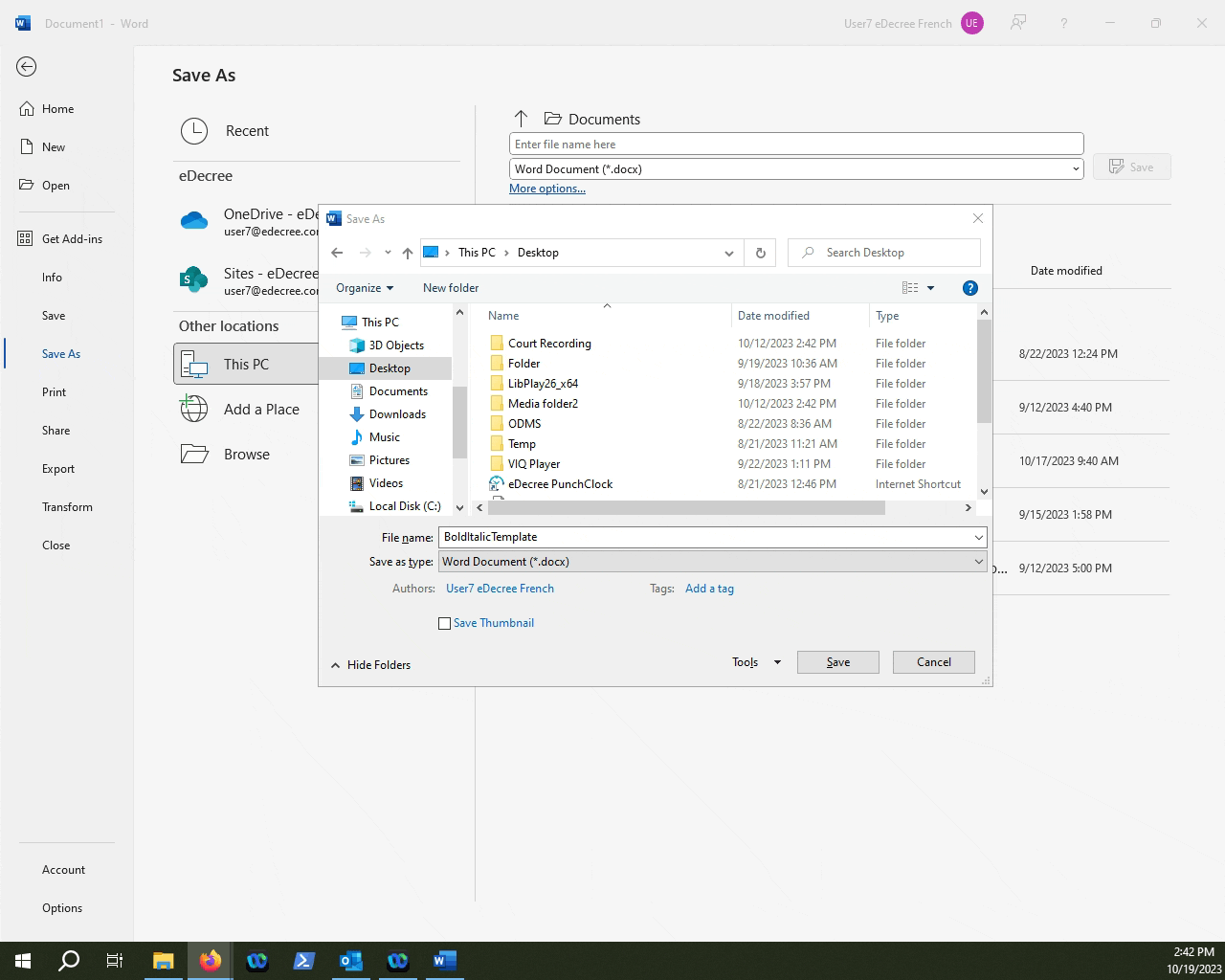Refresh the Desktop folder listing
Screen dimensions: 1225x980
[x=761, y=253]
